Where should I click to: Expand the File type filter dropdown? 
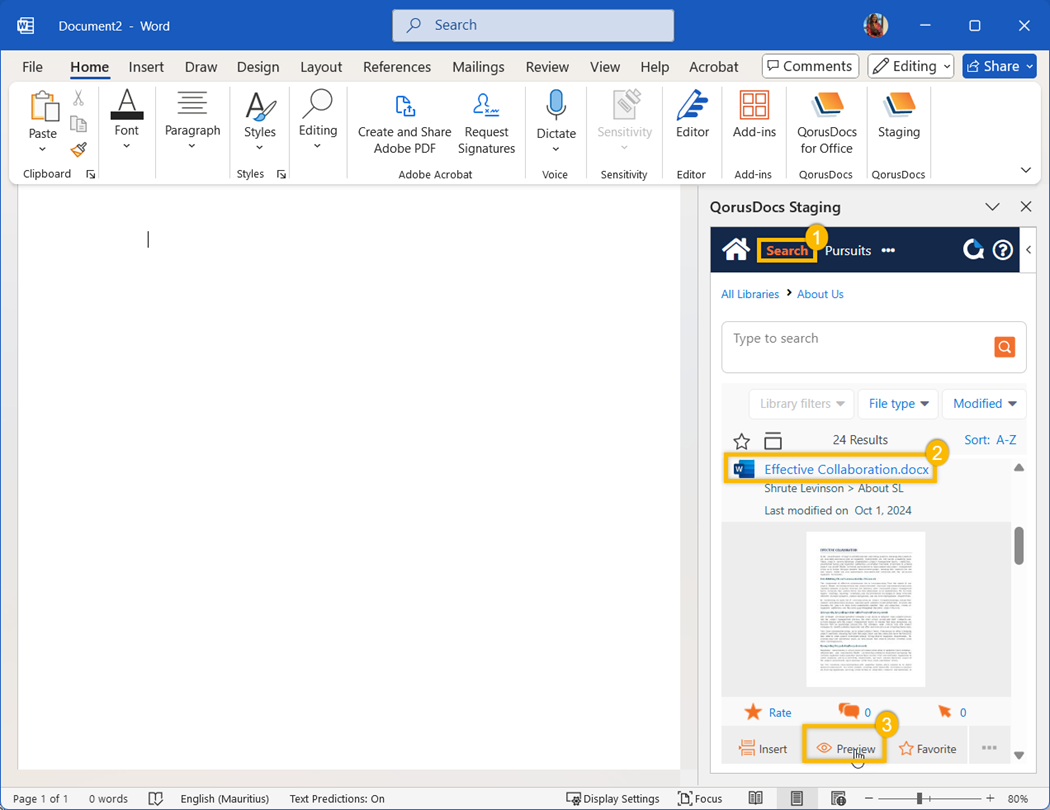point(897,404)
